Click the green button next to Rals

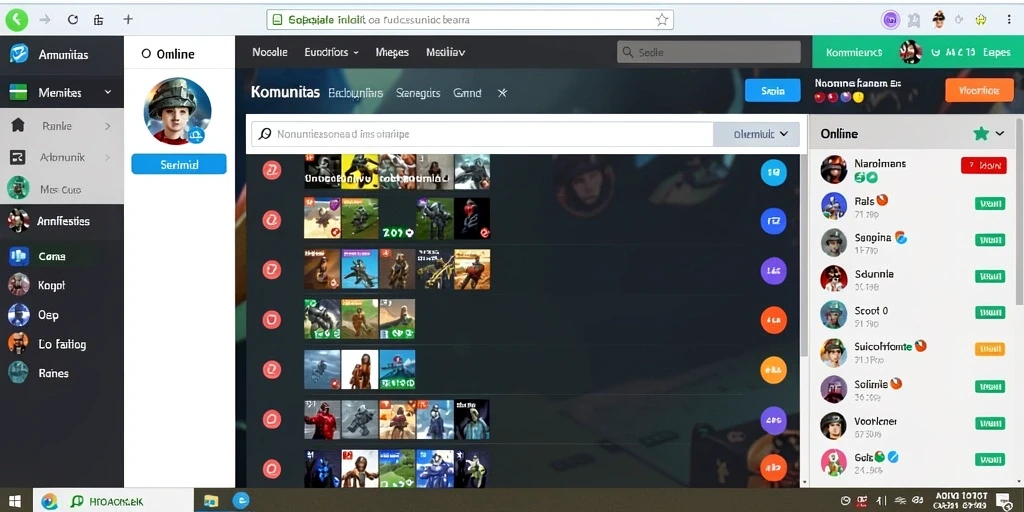tap(989, 204)
